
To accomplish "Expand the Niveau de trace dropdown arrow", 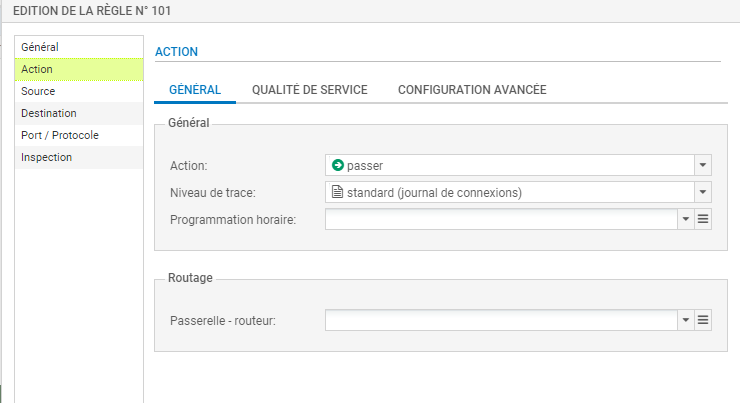I will tap(703, 192).
